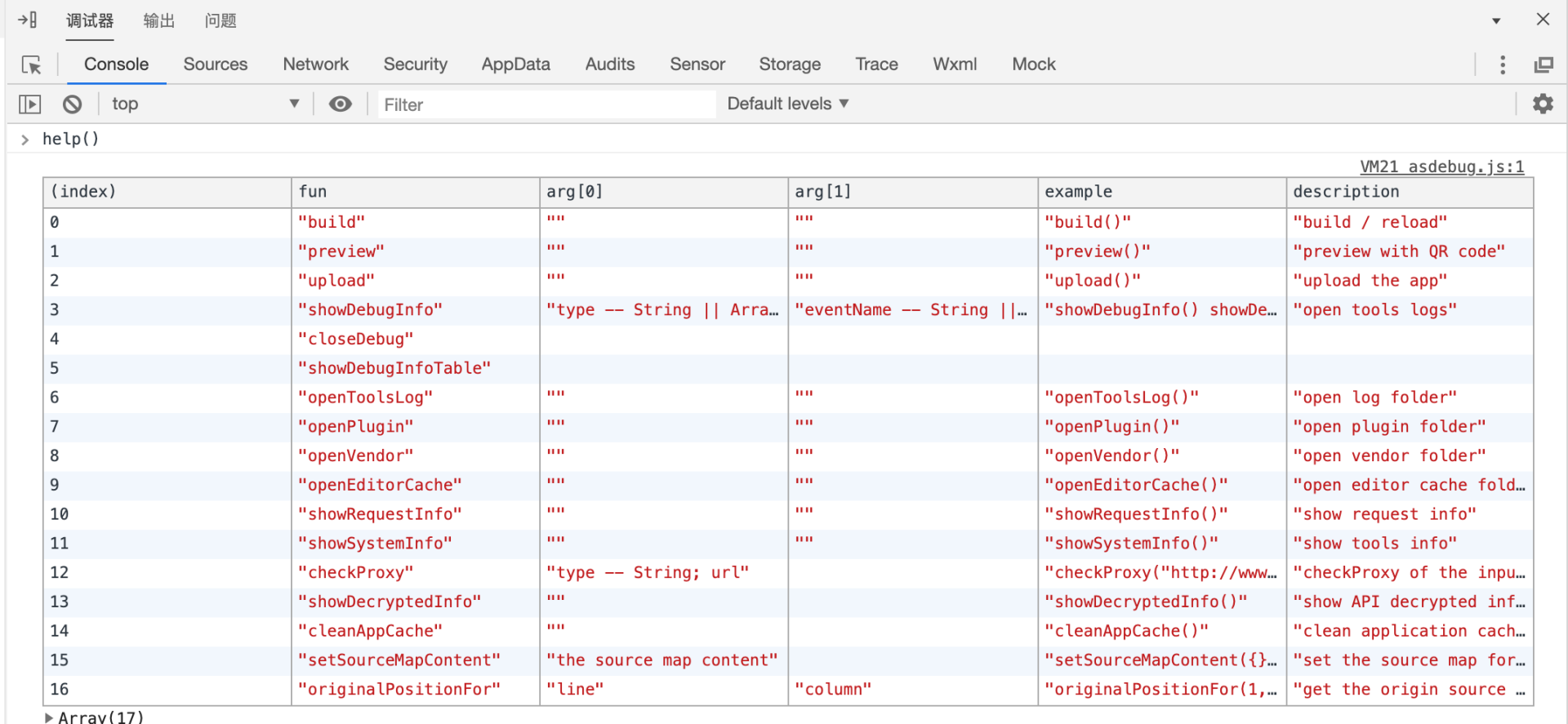Expand the Array(17) disclosure triangle
This screenshot has height=724, width=1568.
(x=49, y=717)
